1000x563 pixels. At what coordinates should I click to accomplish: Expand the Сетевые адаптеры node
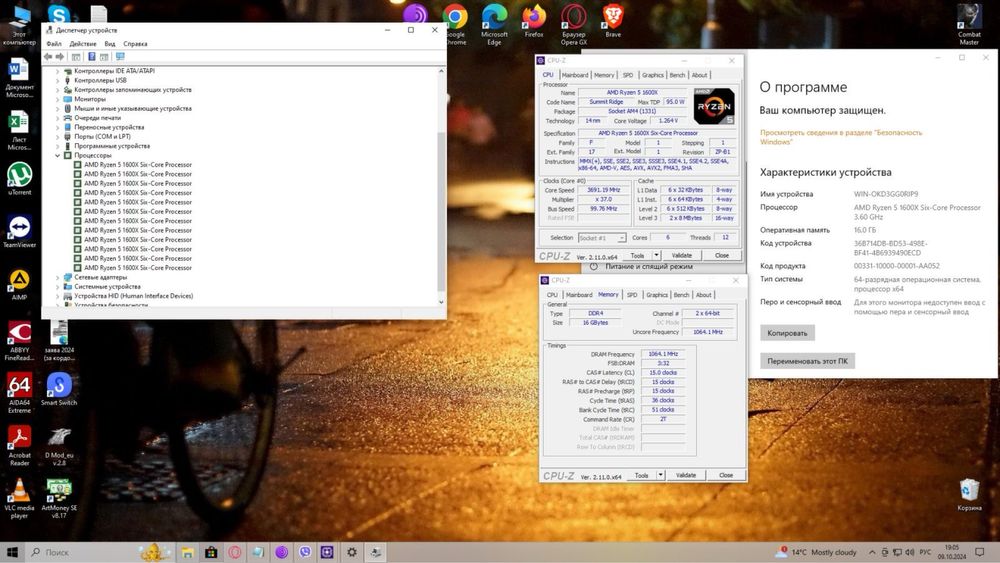pyautogui.click(x=57, y=277)
